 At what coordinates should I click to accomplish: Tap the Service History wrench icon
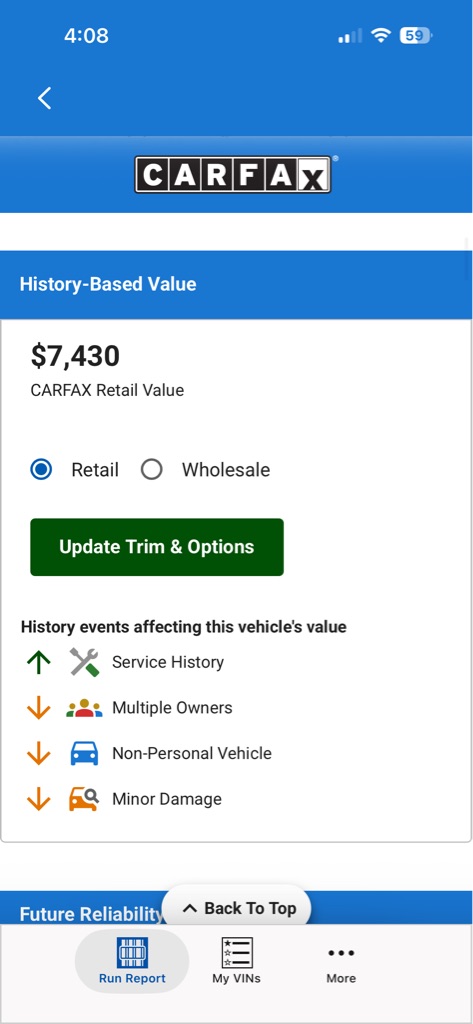point(84,662)
